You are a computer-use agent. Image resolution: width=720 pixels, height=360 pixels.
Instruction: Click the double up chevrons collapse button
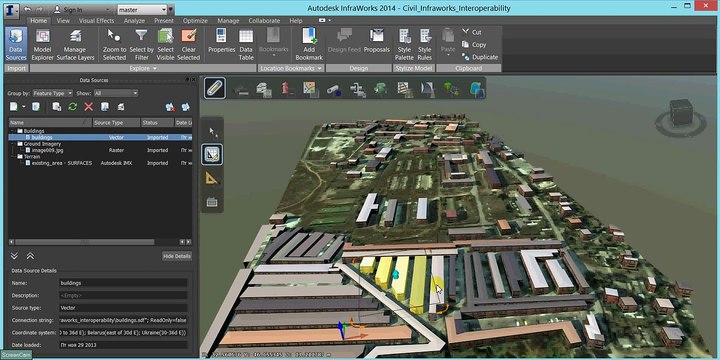(30, 256)
